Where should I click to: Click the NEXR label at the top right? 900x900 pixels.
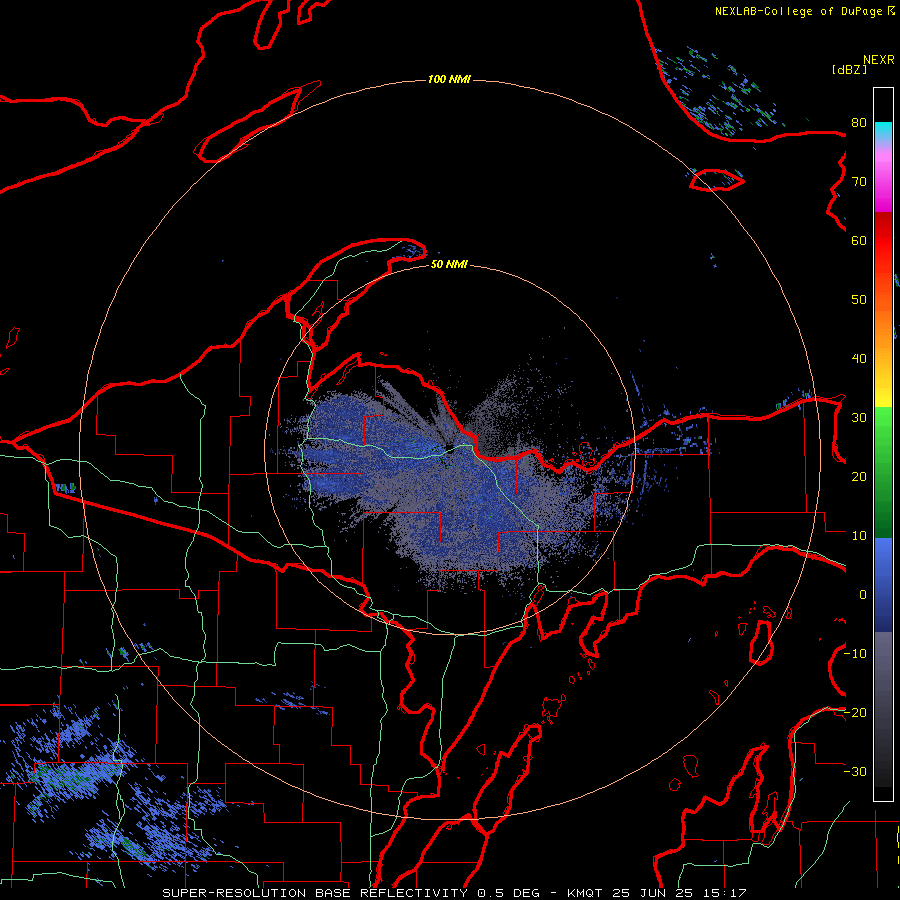(879, 60)
